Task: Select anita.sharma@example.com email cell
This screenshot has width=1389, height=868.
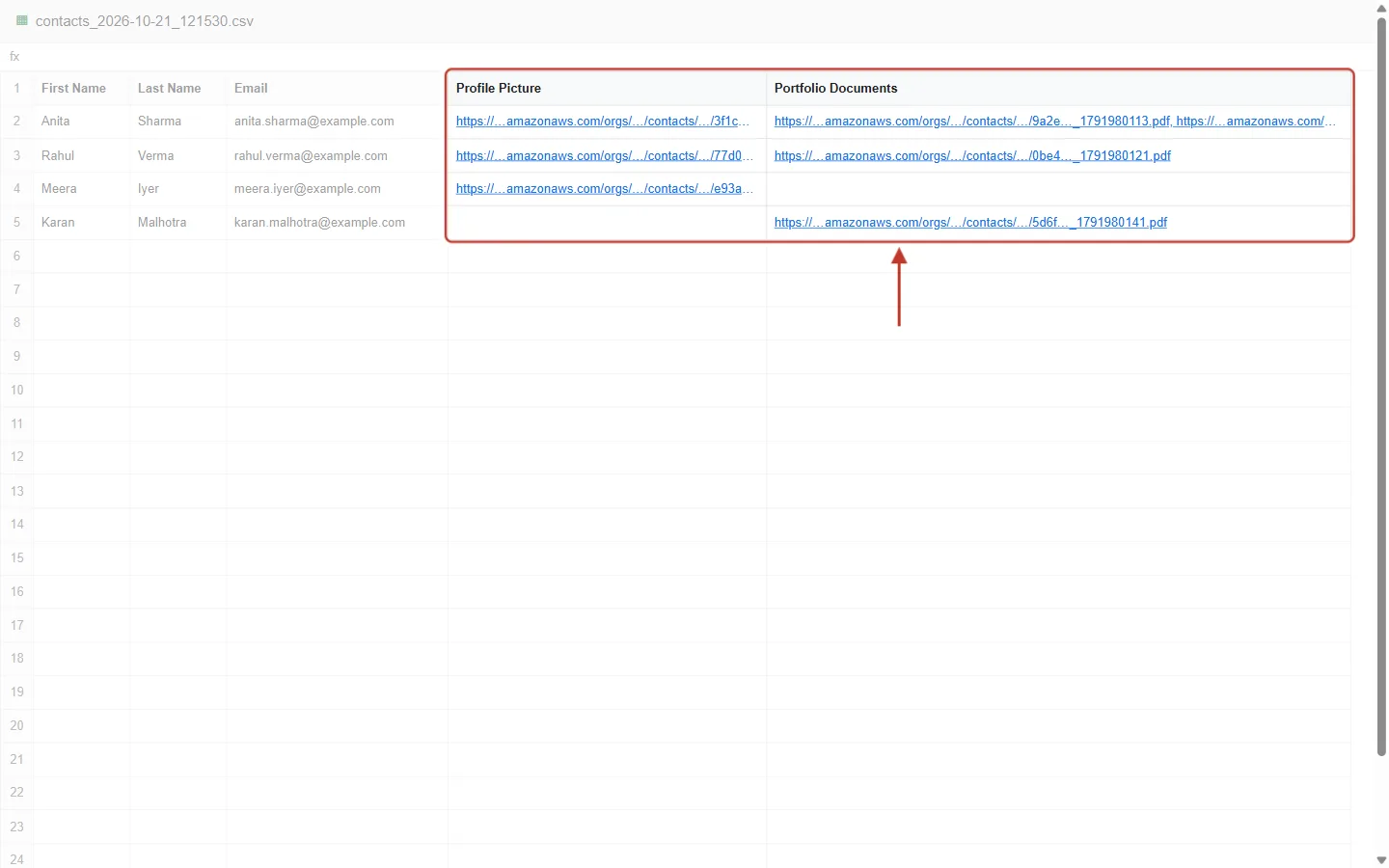Action: coord(337,122)
